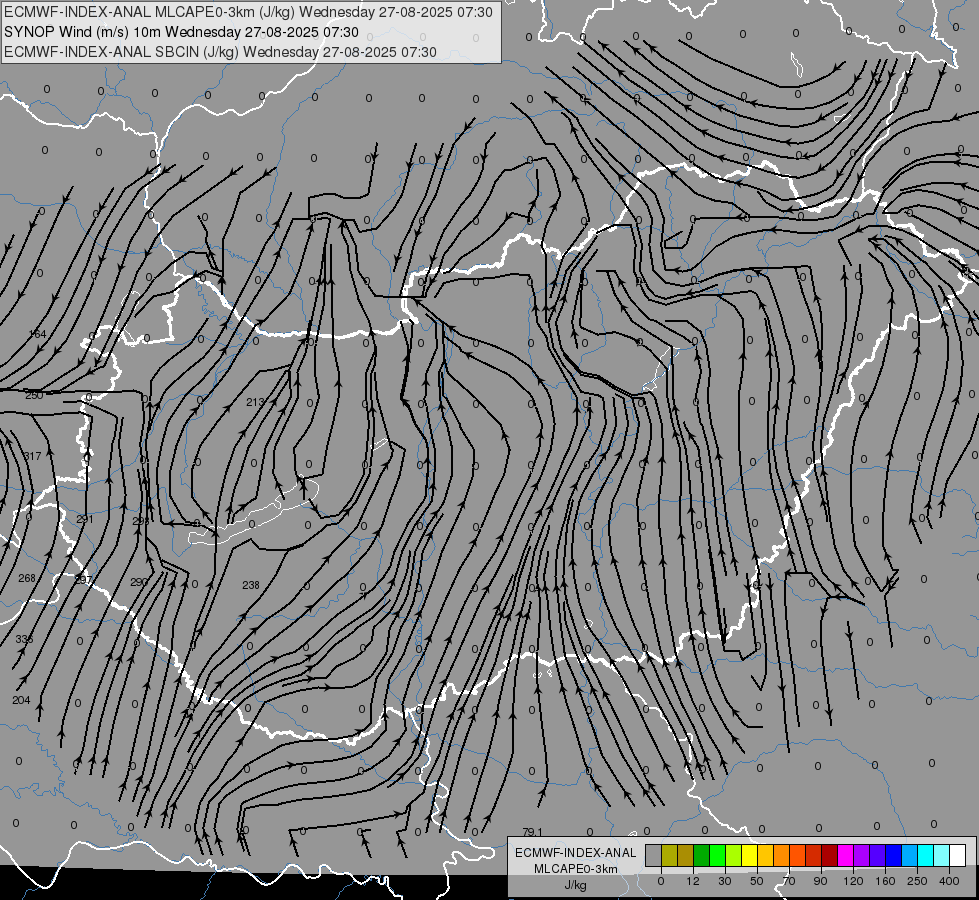Select the cyan legend swatch
The height and width of the screenshot is (900, 979).
click(925, 855)
